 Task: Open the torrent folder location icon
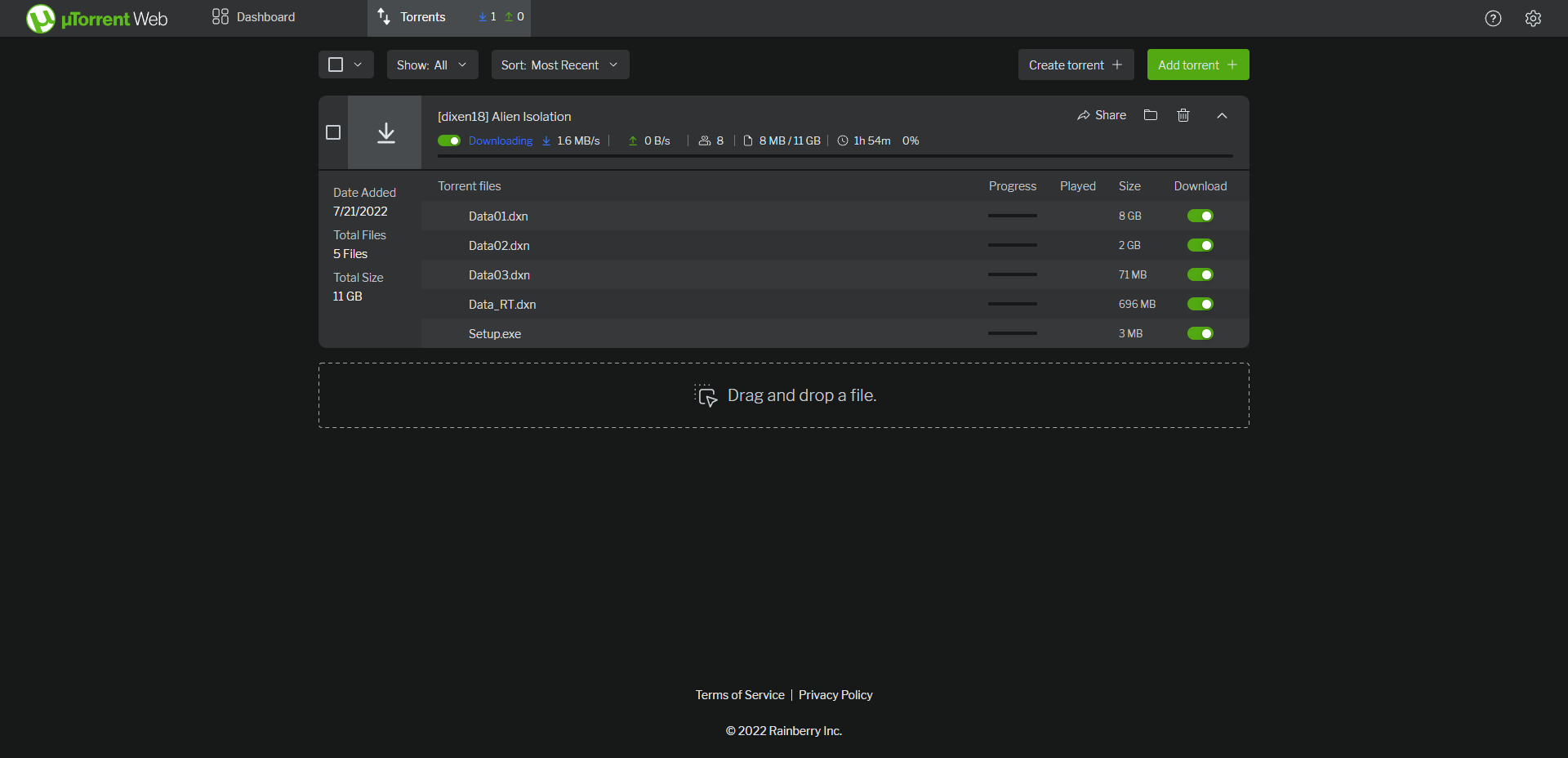tap(1151, 115)
